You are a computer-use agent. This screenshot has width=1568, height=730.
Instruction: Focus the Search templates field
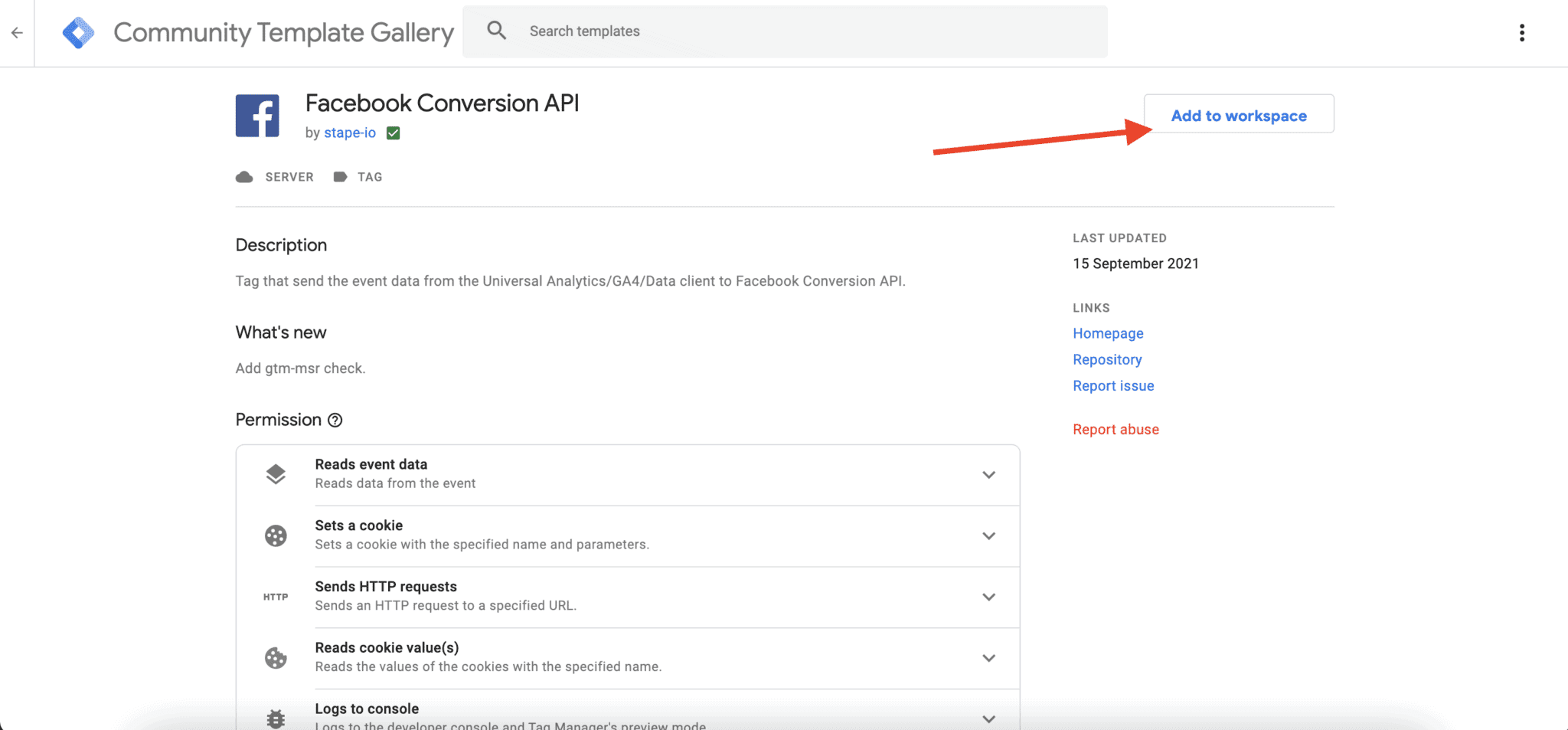[x=785, y=31]
